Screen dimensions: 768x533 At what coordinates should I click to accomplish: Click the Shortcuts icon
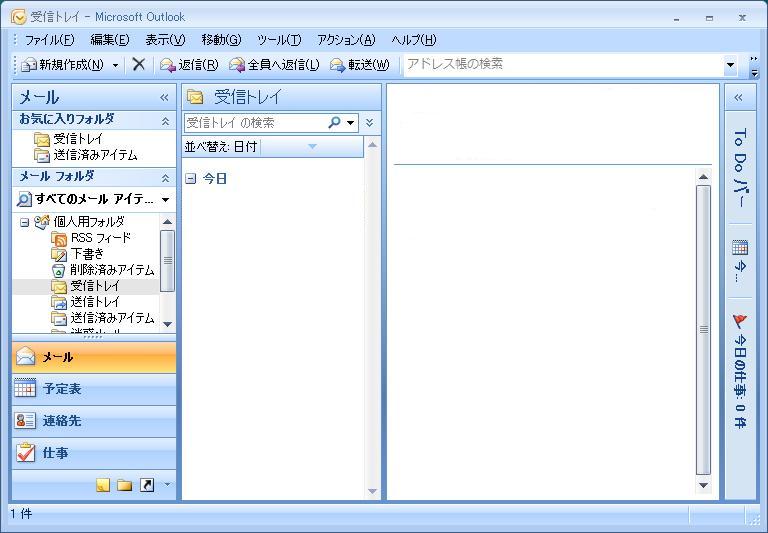pos(147,485)
